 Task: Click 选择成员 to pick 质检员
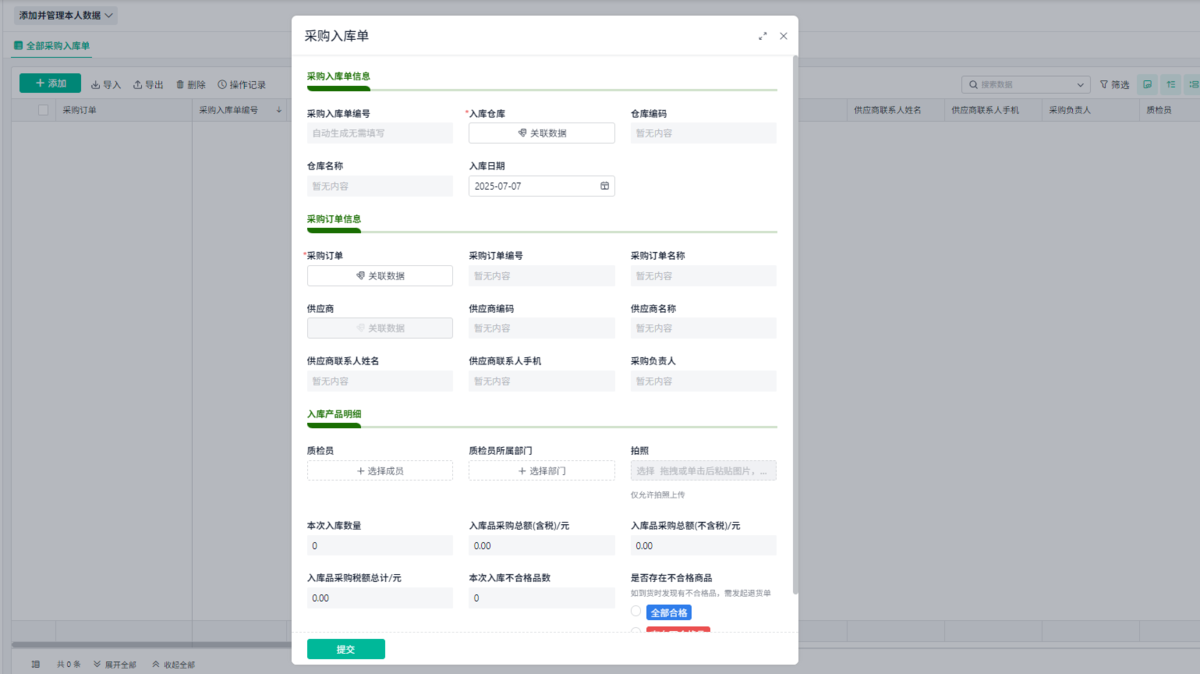point(380,470)
